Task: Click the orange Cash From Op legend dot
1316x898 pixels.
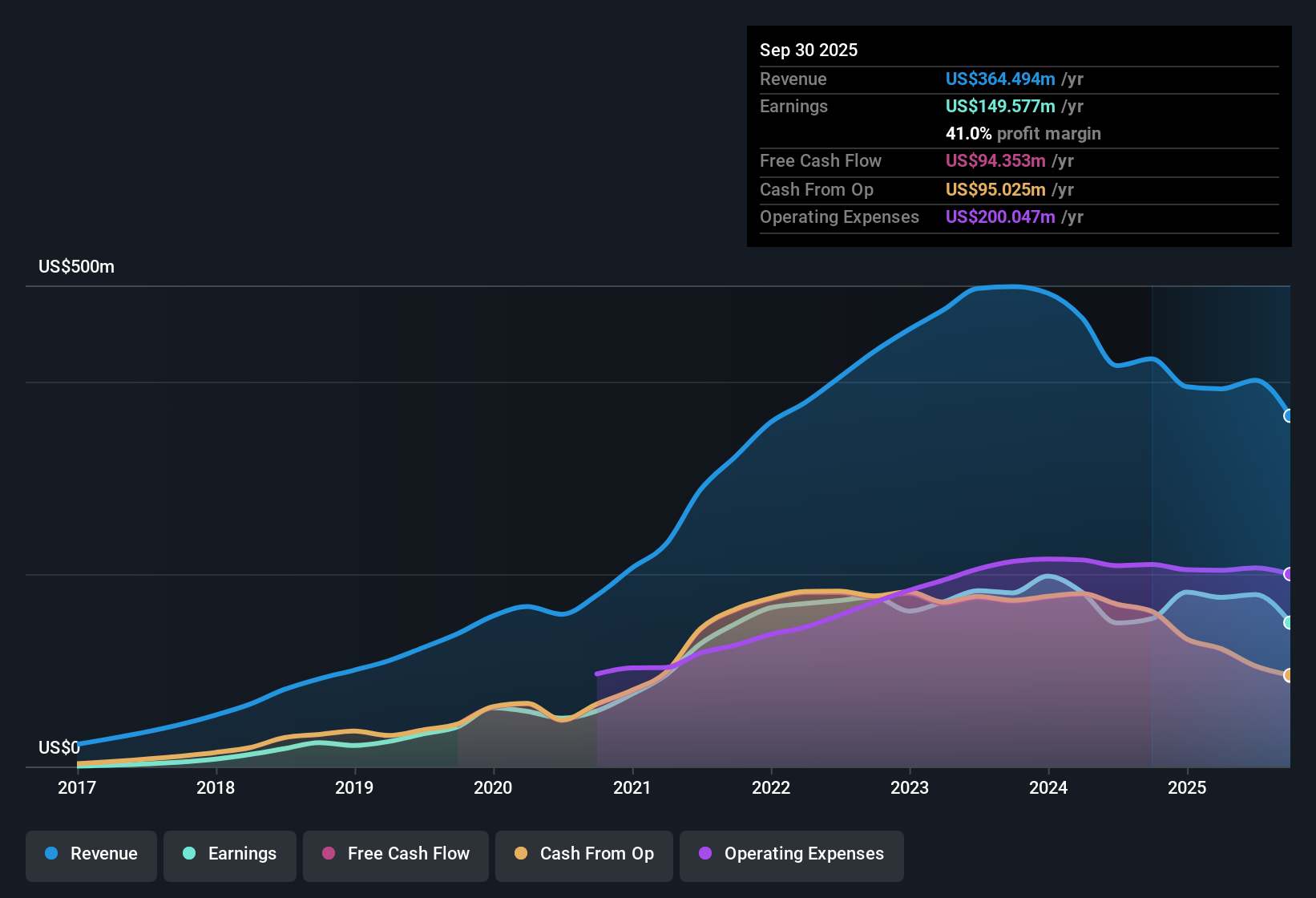Action: click(x=520, y=854)
